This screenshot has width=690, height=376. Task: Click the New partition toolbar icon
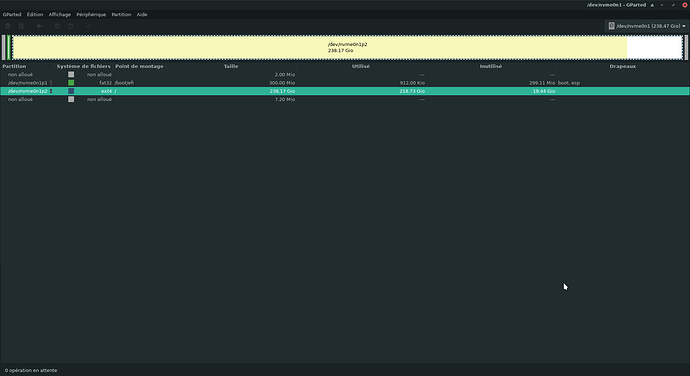(8, 26)
